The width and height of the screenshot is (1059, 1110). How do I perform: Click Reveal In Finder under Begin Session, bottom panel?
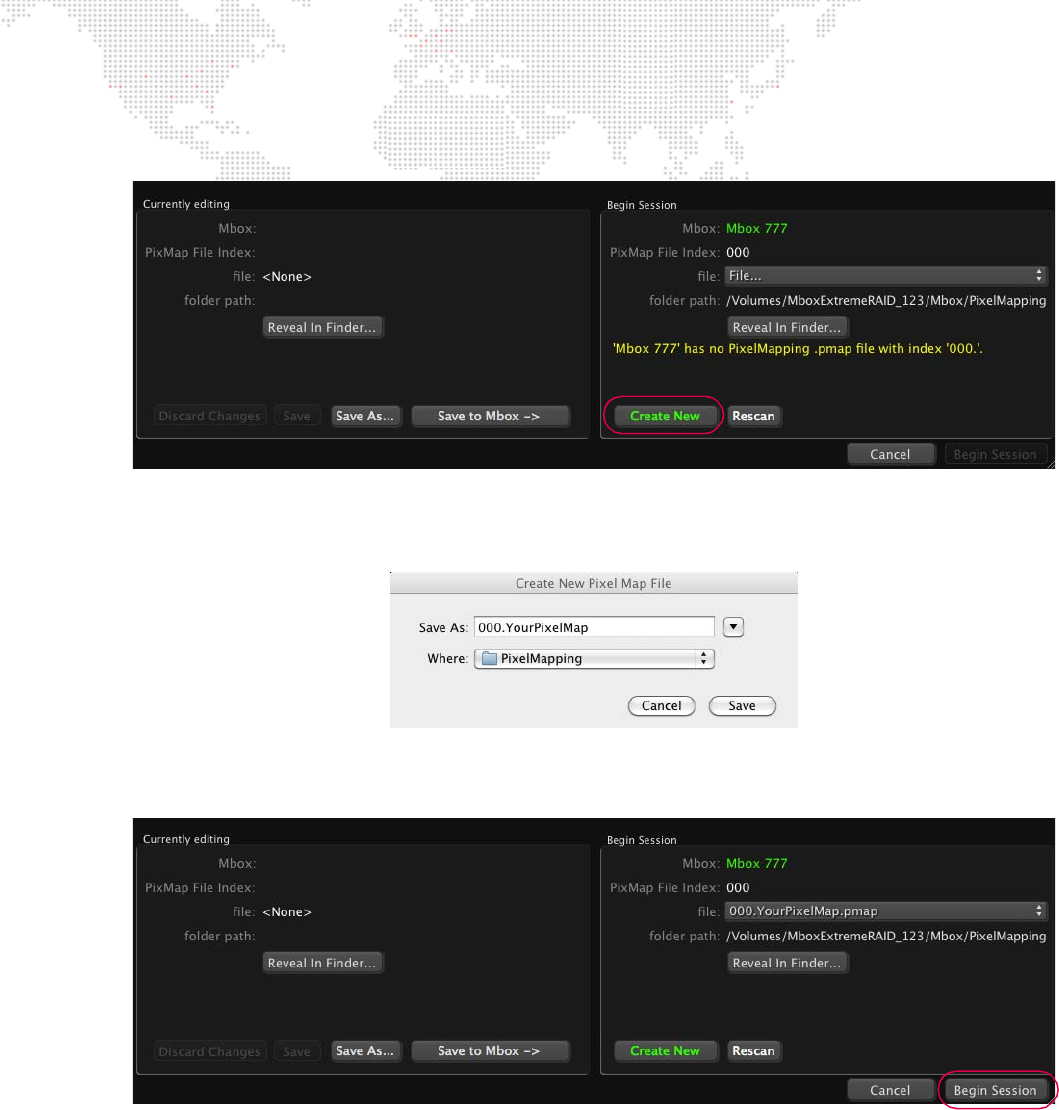click(786, 963)
